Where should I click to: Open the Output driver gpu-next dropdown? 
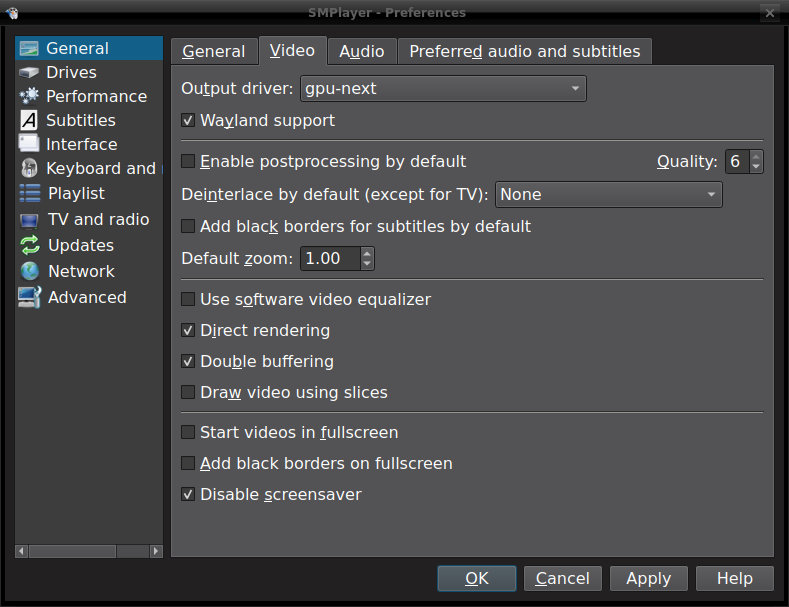click(443, 89)
